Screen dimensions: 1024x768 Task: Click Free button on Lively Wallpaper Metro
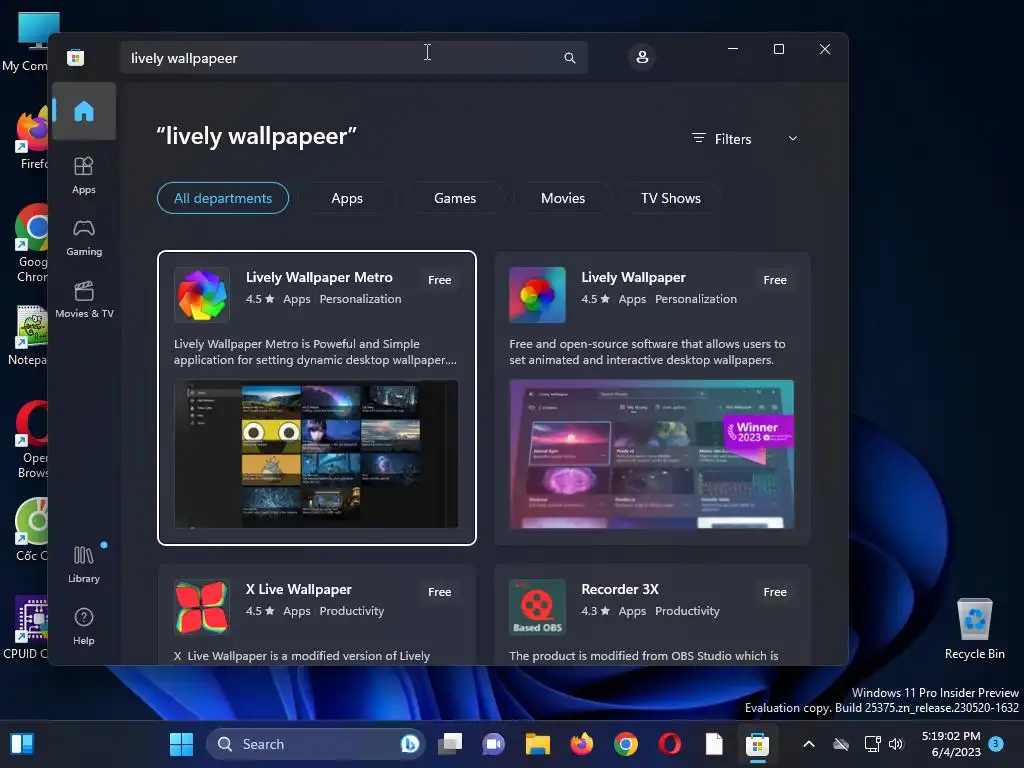[440, 280]
